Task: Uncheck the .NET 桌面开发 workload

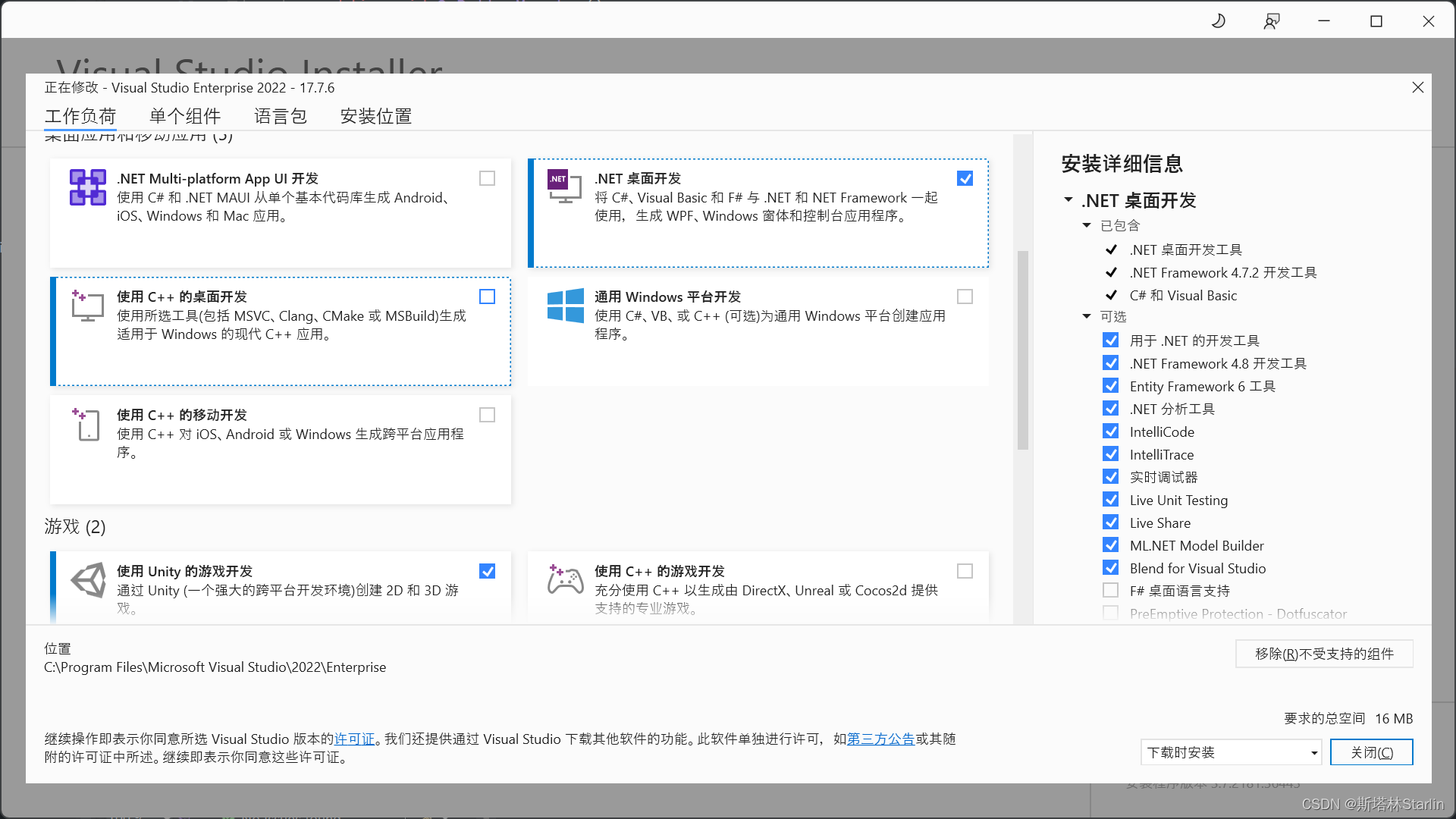Action: [x=965, y=178]
